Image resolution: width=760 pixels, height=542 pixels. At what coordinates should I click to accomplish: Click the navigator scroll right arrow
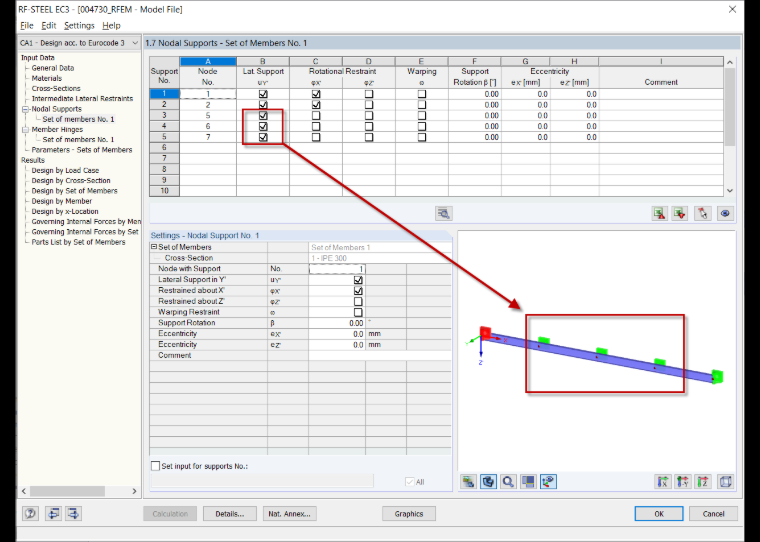pos(134,491)
